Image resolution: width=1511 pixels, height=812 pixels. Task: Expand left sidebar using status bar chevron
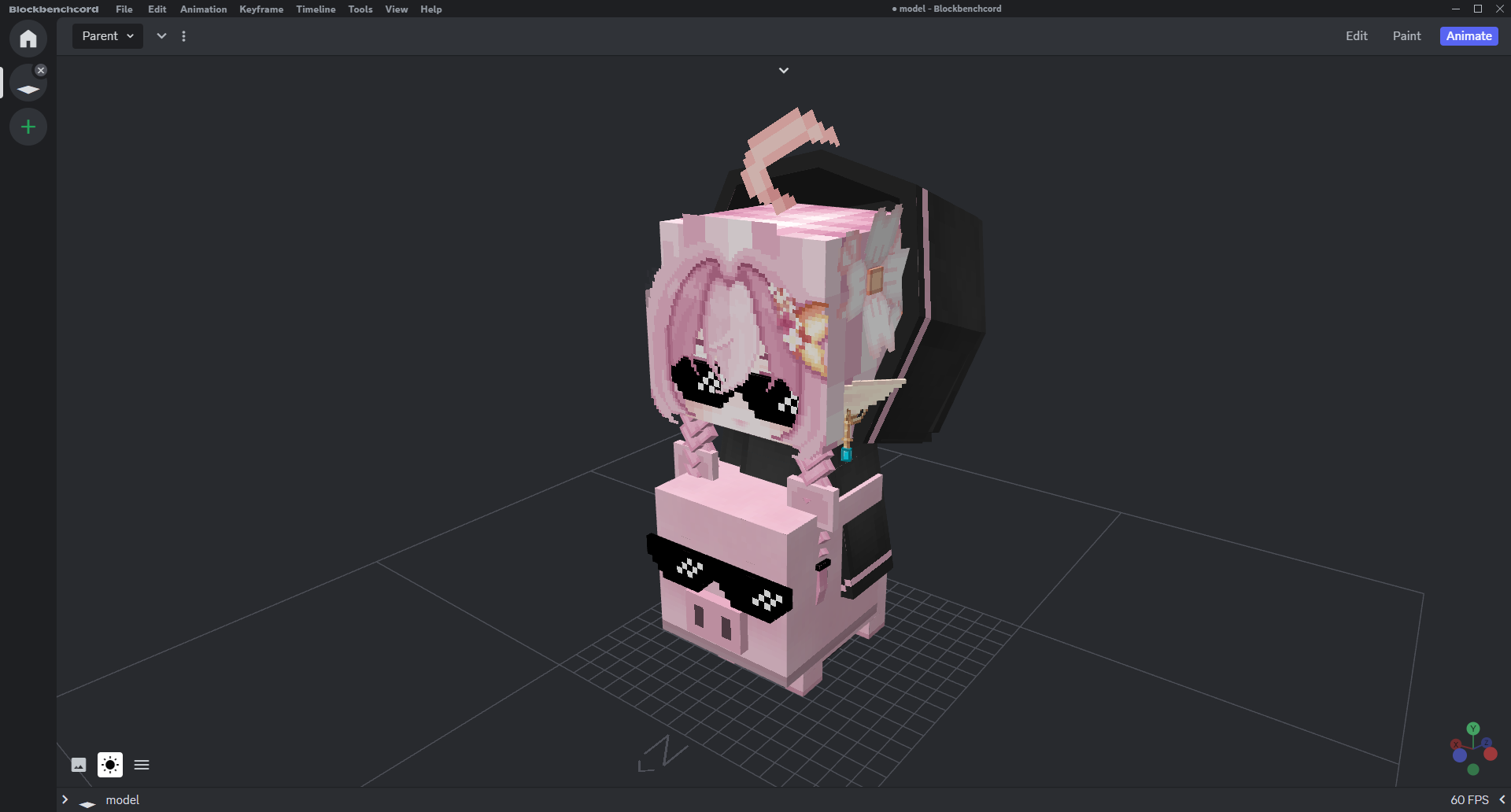click(65, 799)
